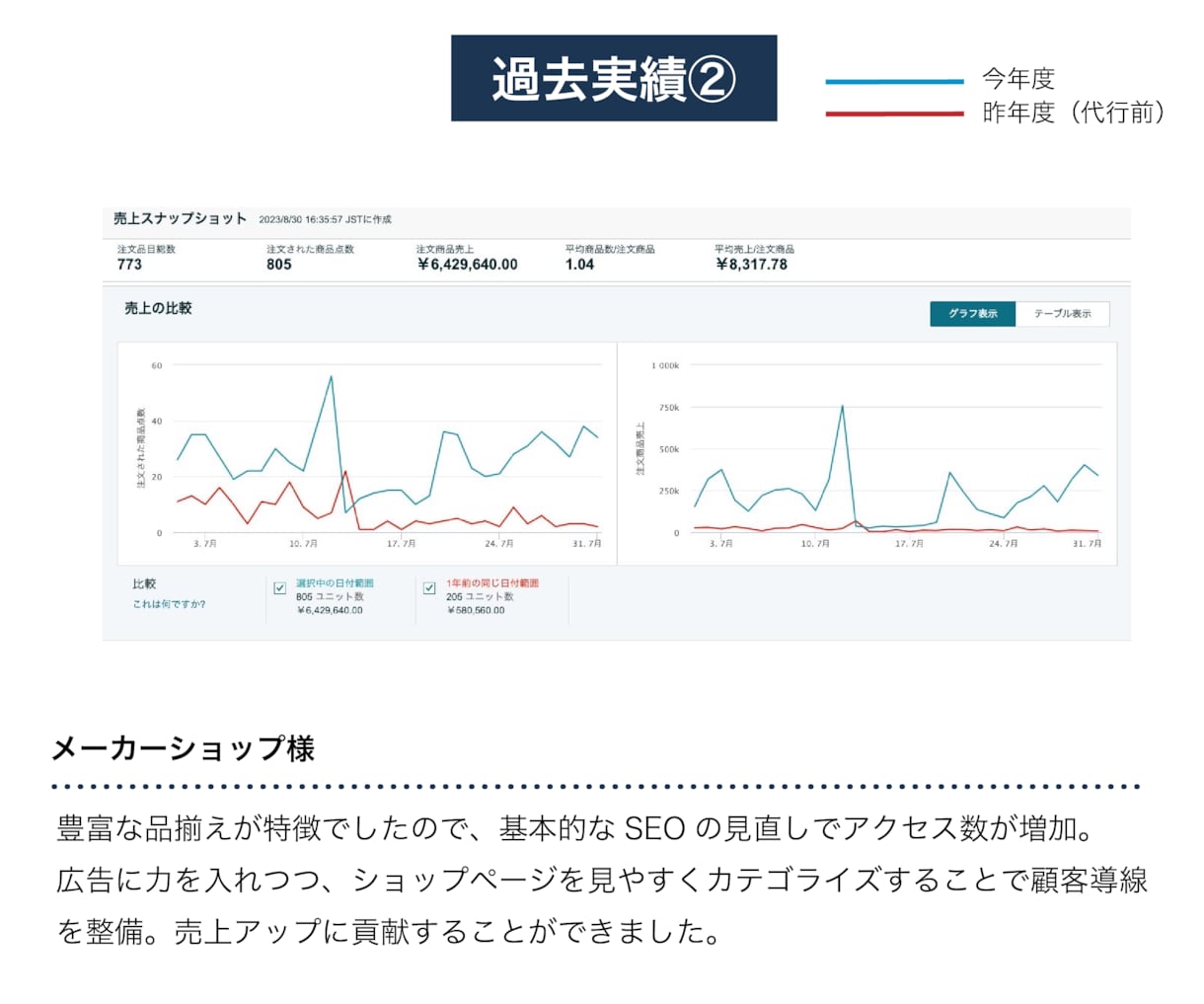Image resolution: width=1204 pixels, height=1004 pixels.
Task: Click the 205 ユニット数 text
Action: [x=480, y=597]
